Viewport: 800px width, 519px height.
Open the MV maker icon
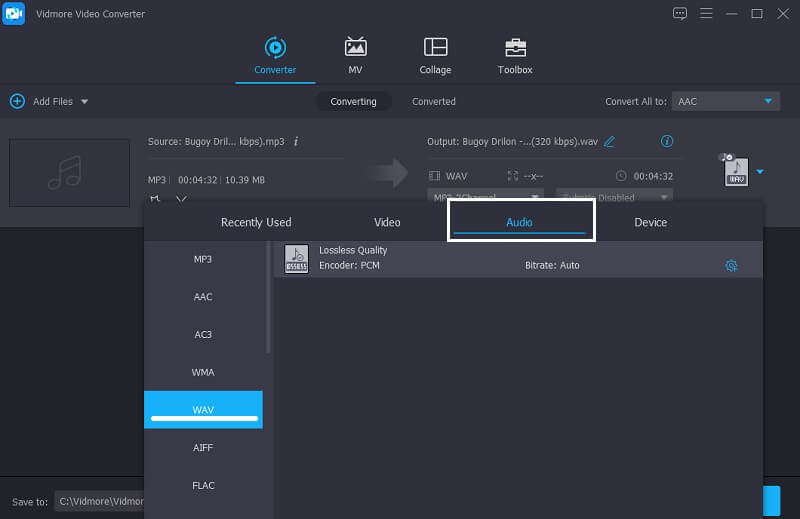point(355,56)
